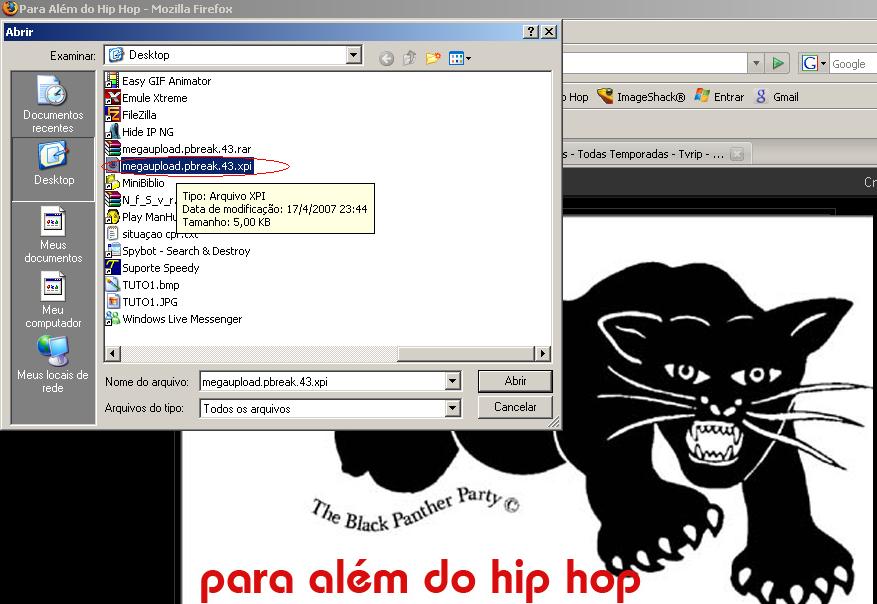Click the Hide IP NG icon
This screenshot has height=604, width=877.
point(112,132)
